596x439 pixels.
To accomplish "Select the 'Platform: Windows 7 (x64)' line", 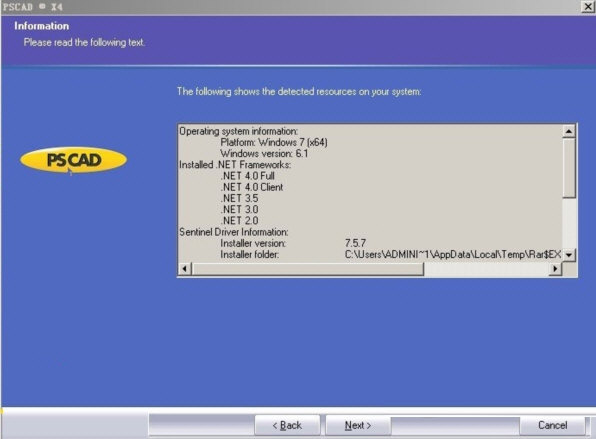I will coord(274,143).
